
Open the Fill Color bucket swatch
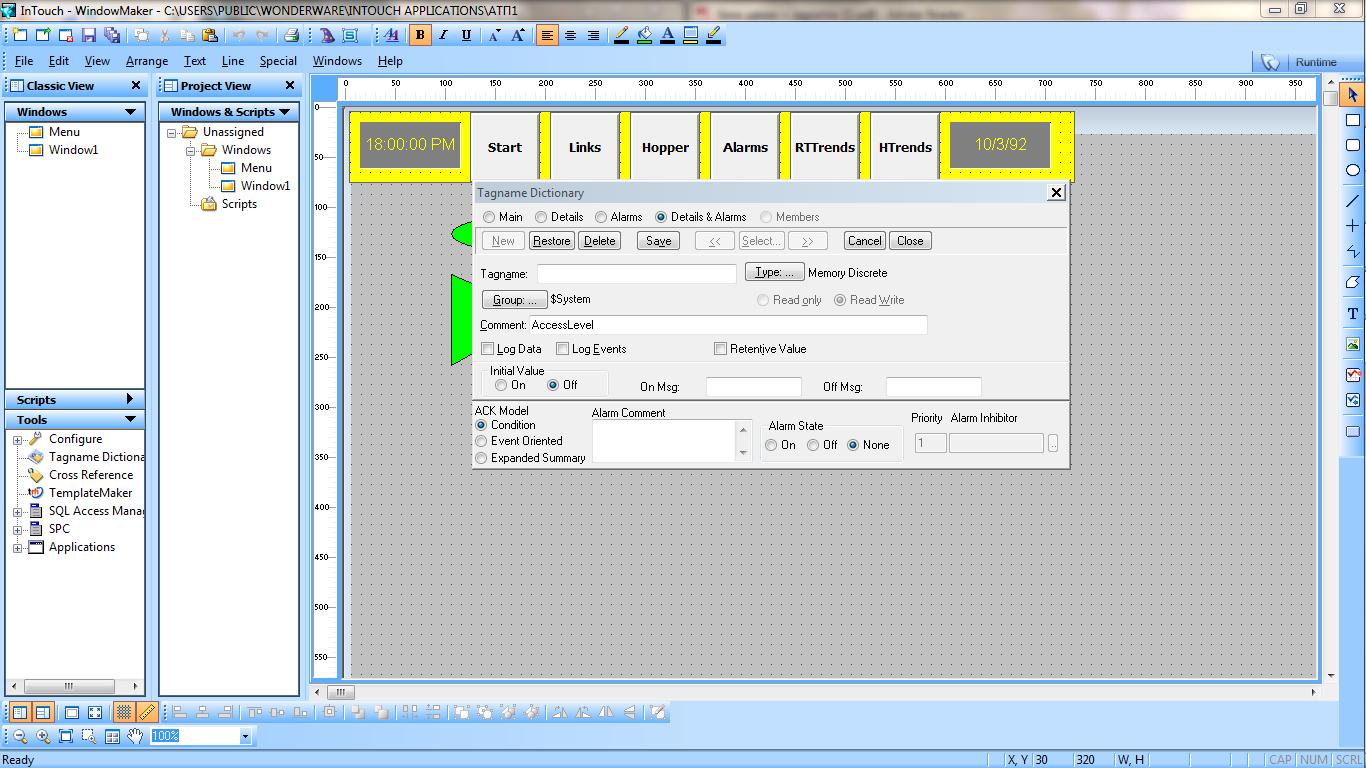645,35
